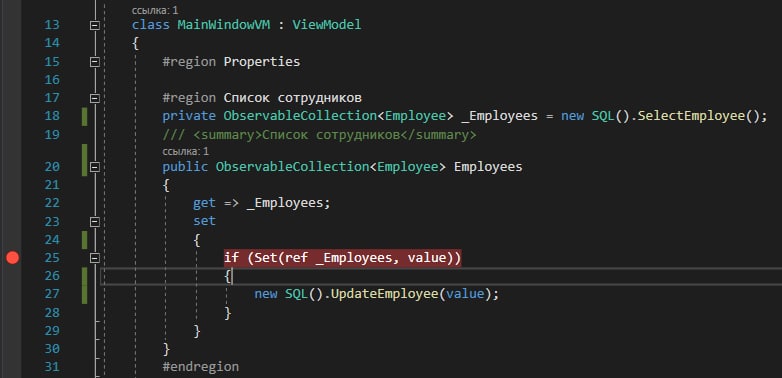The height and width of the screenshot is (378, 782).
Task: Click 'Properties' region name on line 15
Action: tap(262, 62)
